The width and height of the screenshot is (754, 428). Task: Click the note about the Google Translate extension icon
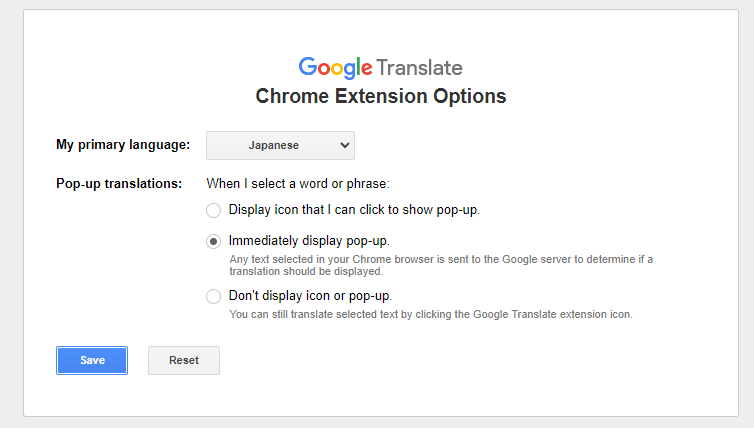point(431,314)
